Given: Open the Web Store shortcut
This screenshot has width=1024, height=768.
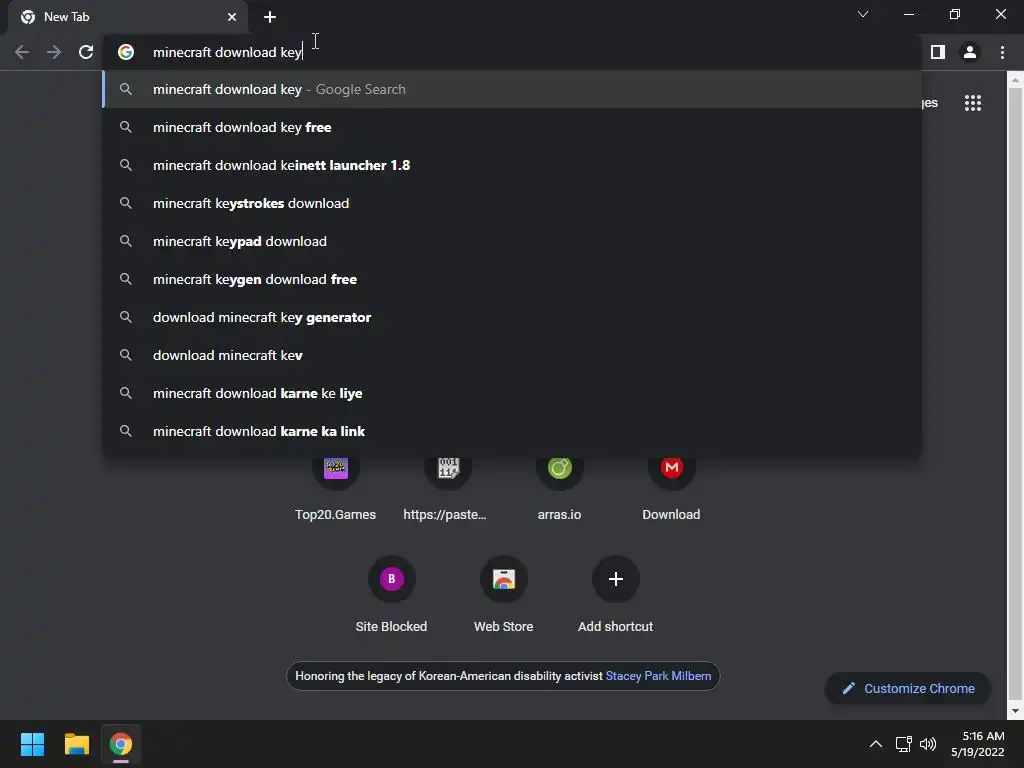Looking at the screenshot, I should click(x=504, y=594).
